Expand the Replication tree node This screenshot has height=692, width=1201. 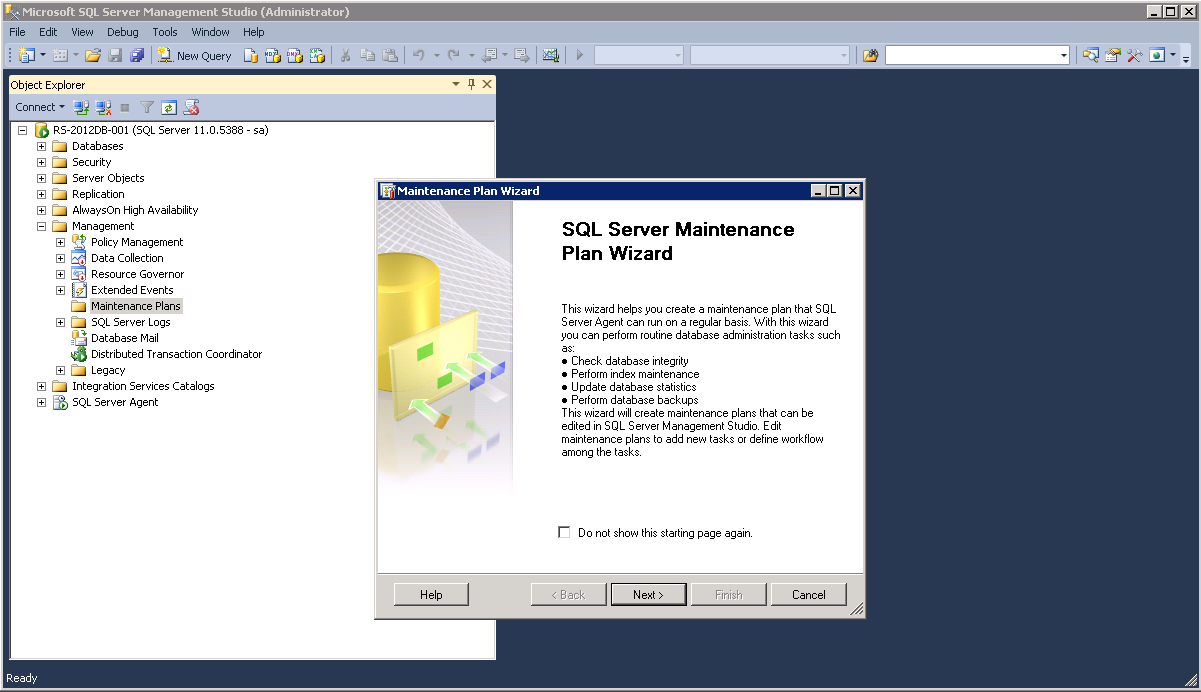42,194
